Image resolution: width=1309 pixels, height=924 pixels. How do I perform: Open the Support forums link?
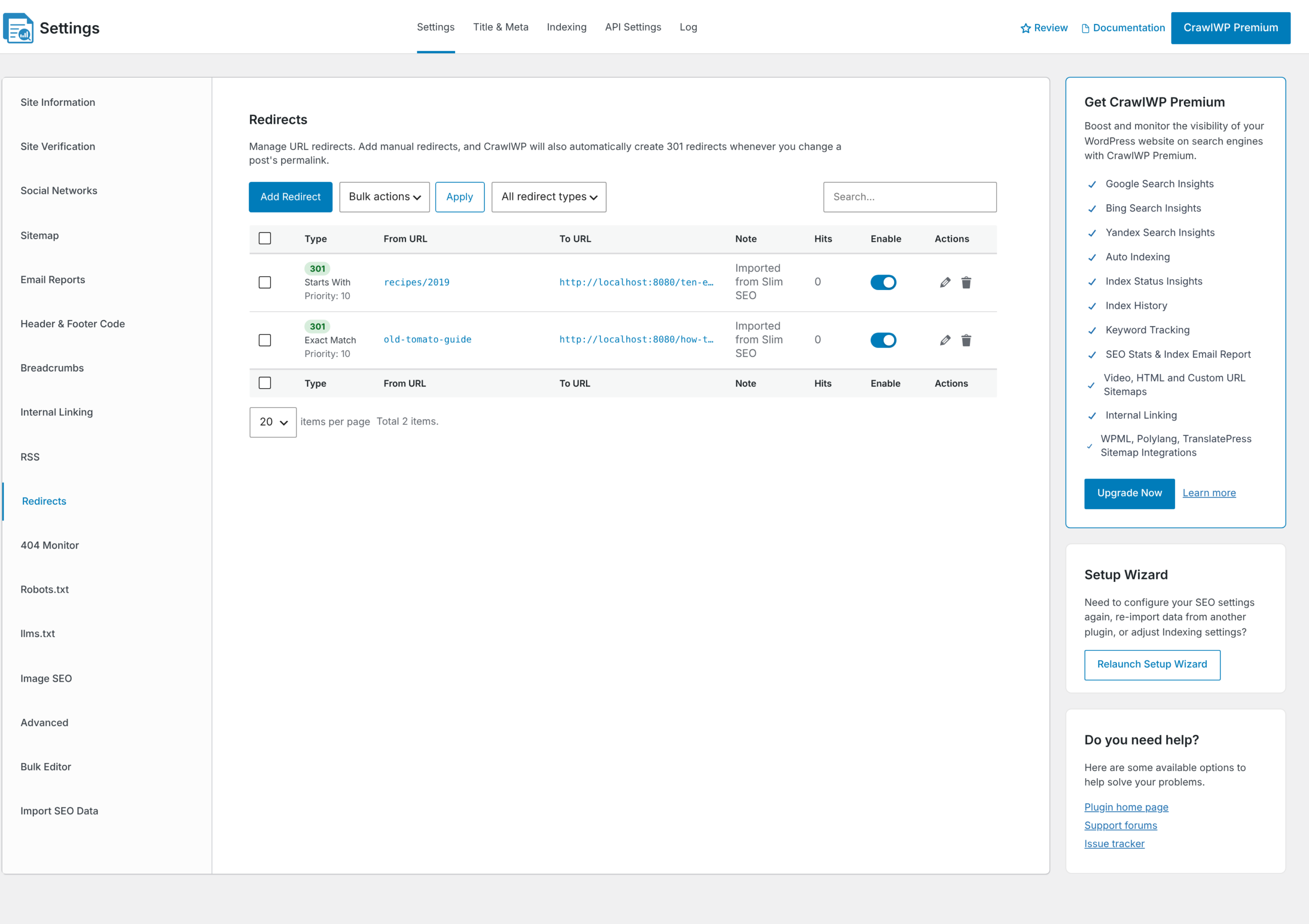[x=1120, y=825]
